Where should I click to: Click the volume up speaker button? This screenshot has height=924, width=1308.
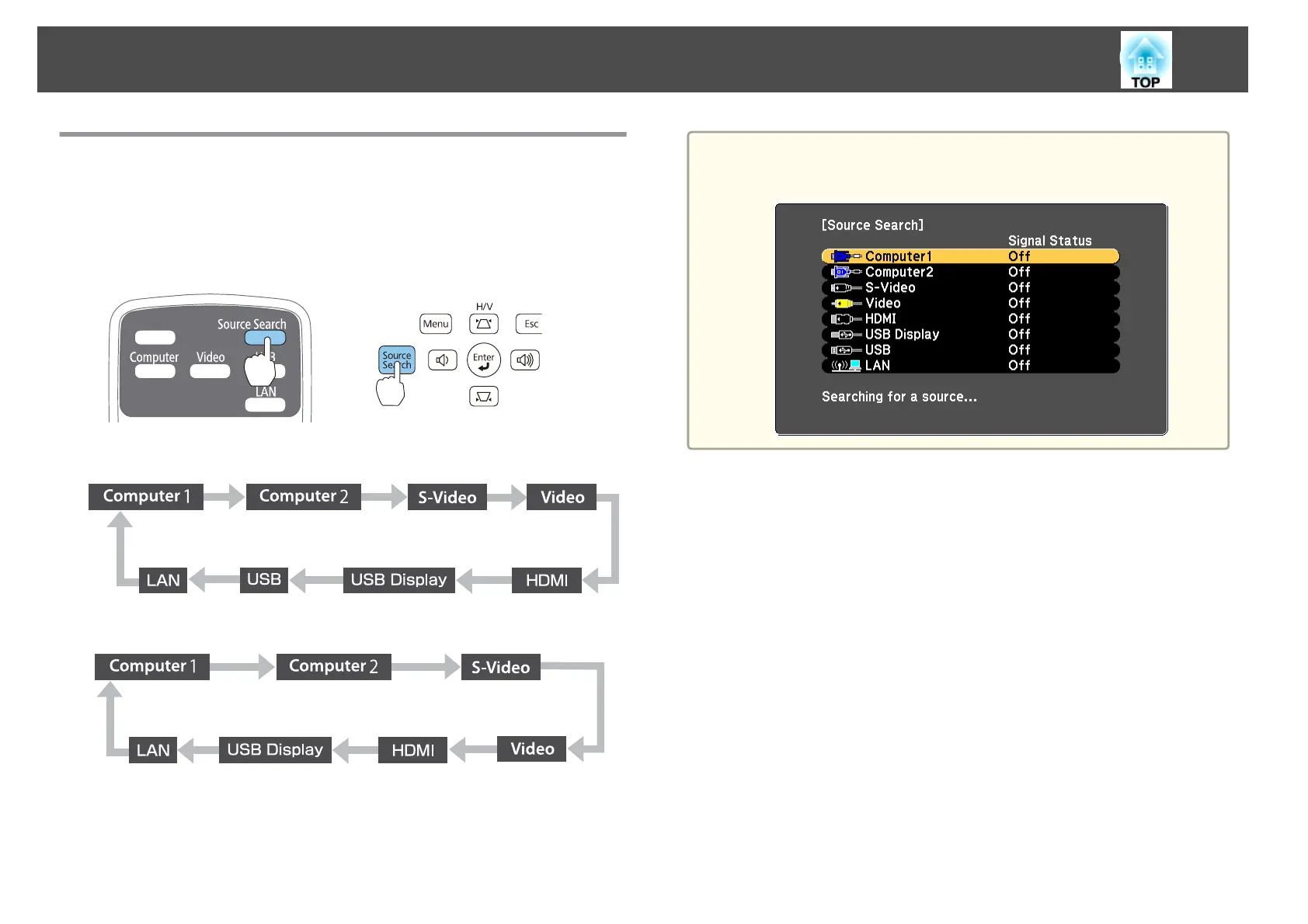pyautogui.click(x=525, y=360)
